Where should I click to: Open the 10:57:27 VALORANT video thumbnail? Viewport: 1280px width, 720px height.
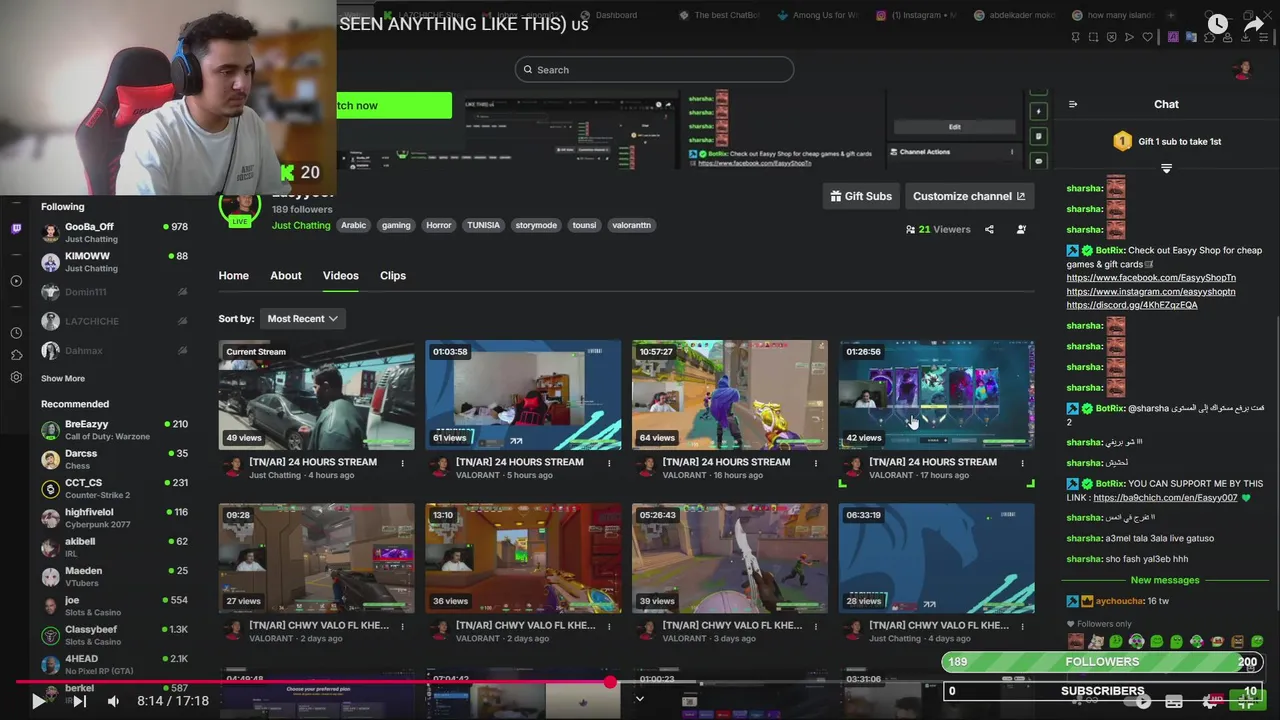tap(729, 395)
